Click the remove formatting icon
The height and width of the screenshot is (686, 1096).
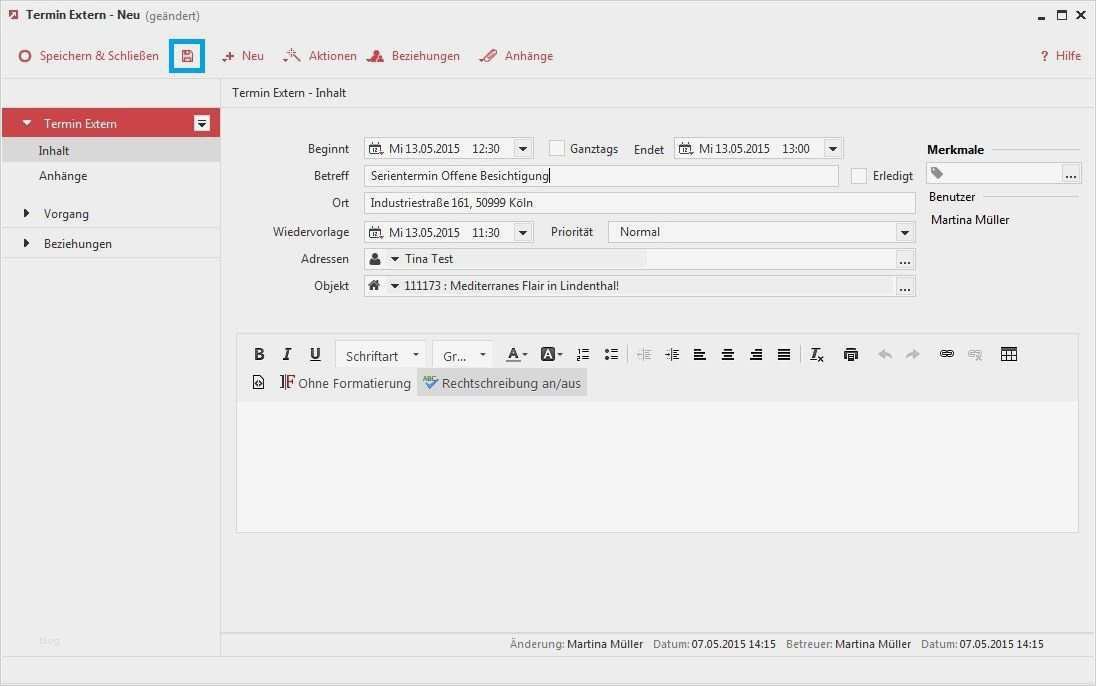click(x=816, y=355)
